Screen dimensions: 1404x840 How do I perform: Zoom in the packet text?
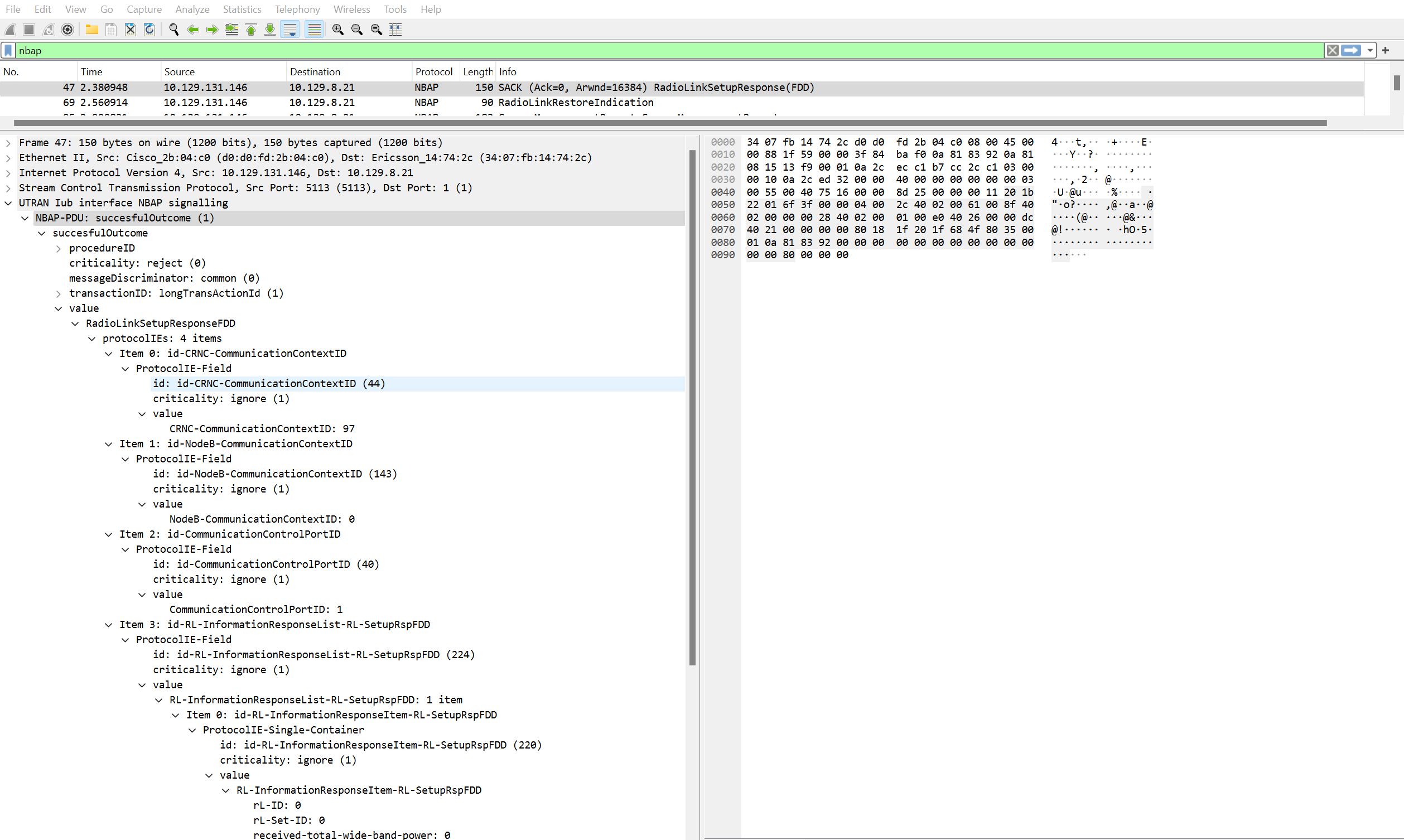338,30
